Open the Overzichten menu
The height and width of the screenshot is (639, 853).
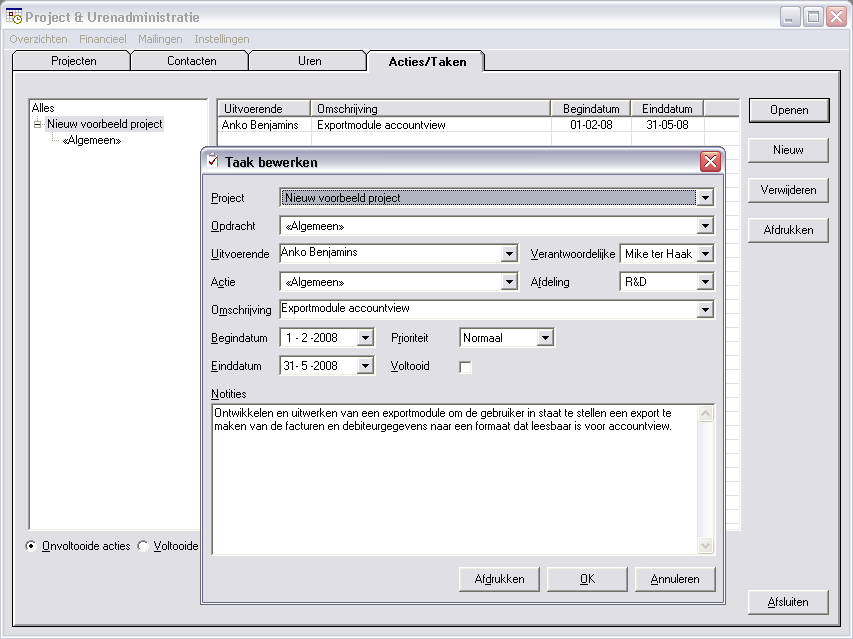pos(38,39)
